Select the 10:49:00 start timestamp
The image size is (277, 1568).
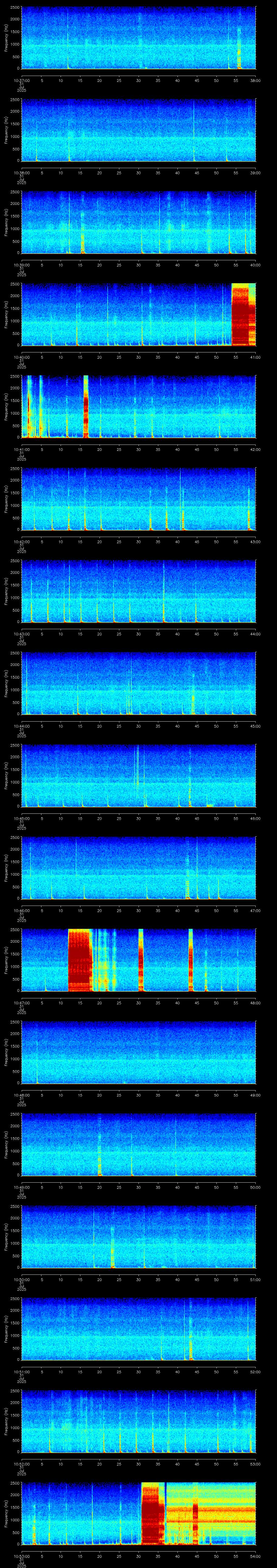point(21,1187)
